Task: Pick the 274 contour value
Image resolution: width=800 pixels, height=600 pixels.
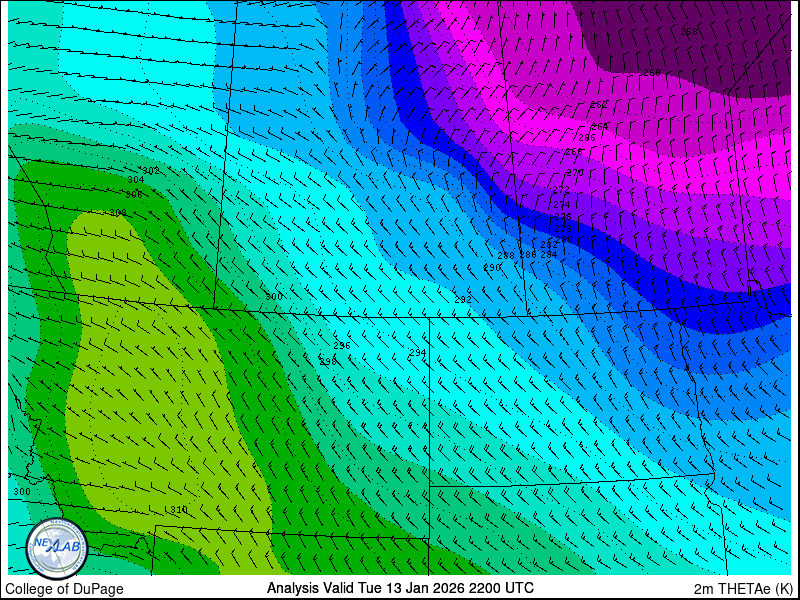Action: 562,205
